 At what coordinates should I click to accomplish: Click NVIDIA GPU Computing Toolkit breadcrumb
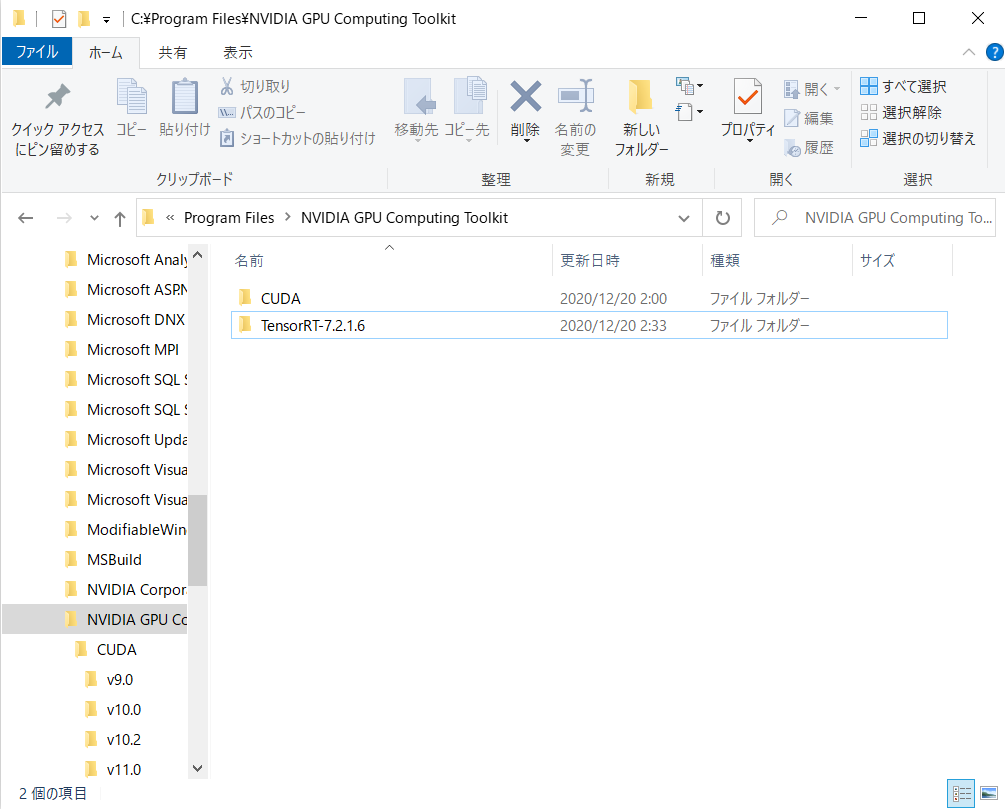click(x=404, y=218)
